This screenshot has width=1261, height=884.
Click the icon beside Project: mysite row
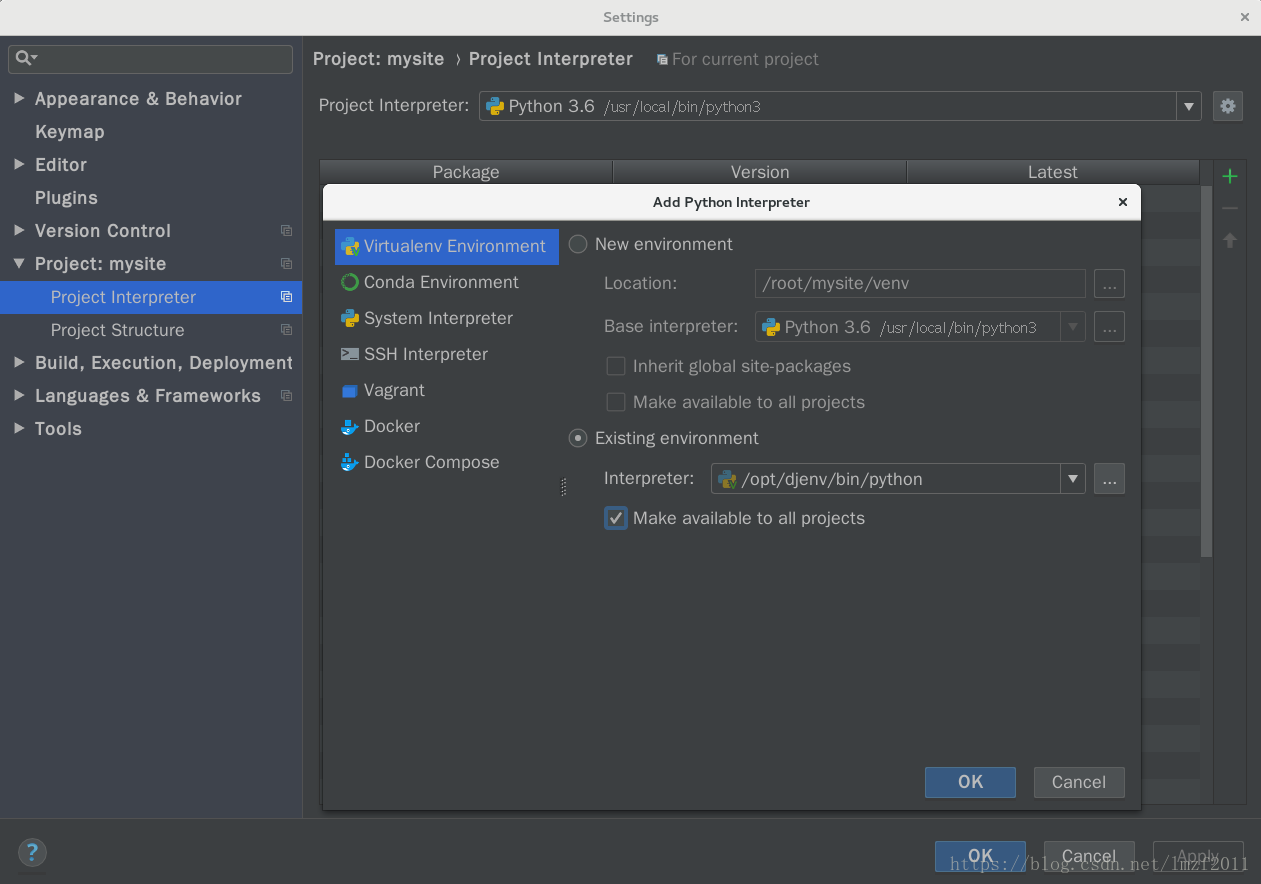(286, 264)
